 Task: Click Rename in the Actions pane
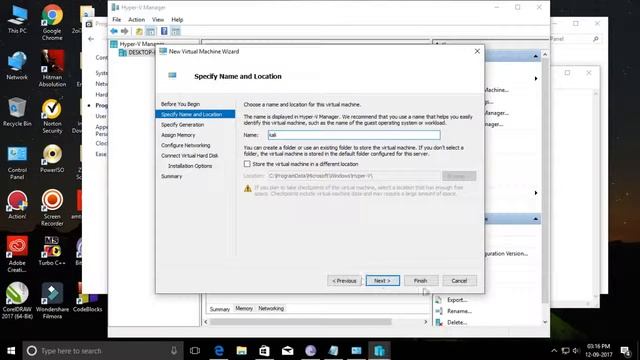click(459, 311)
